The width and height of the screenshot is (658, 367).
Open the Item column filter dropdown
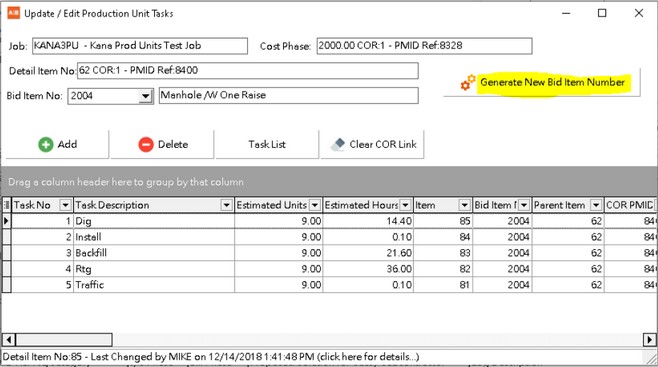465,205
